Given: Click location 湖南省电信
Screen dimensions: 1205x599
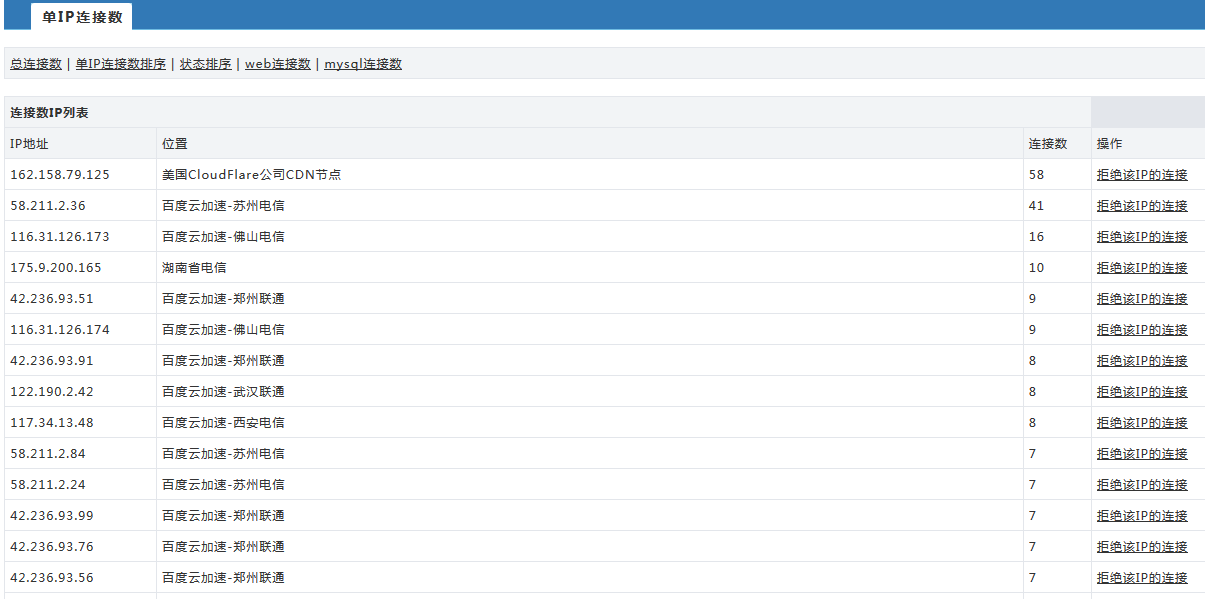Looking at the screenshot, I should pyautogui.click(x=194, y=268).
